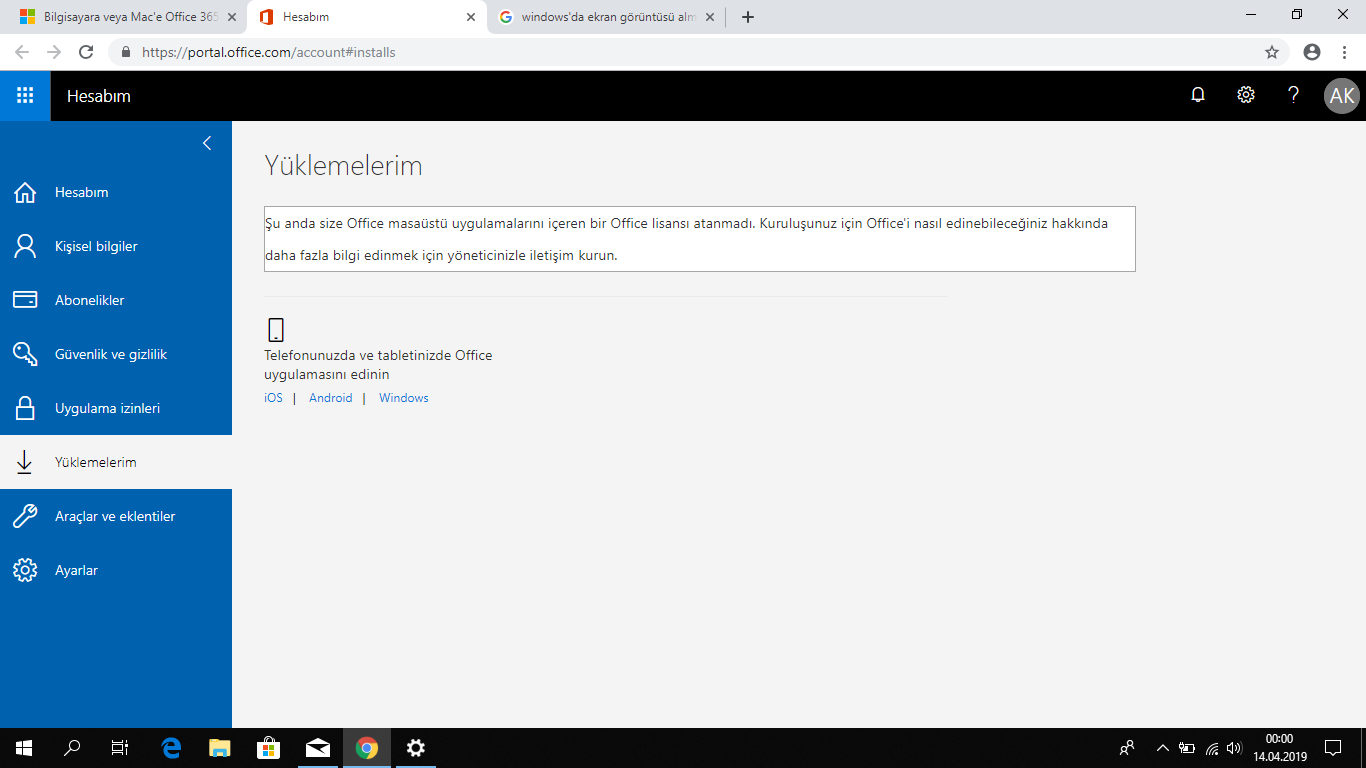The height and width of the screenshot is (768, 1366).
Task: Go back in the browser
Action: tap(22, 52)
